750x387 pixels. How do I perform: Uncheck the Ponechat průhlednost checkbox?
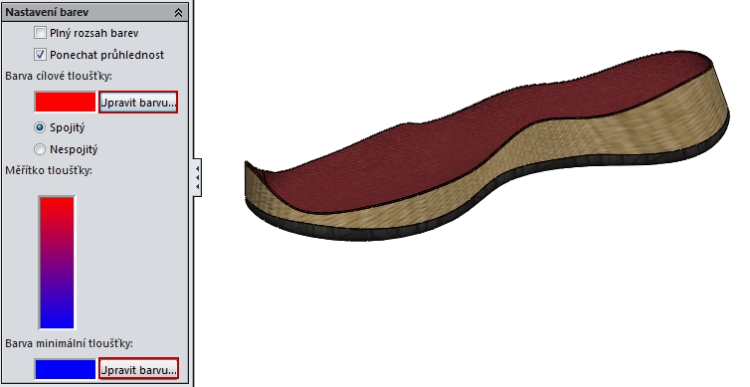point(41,55)
